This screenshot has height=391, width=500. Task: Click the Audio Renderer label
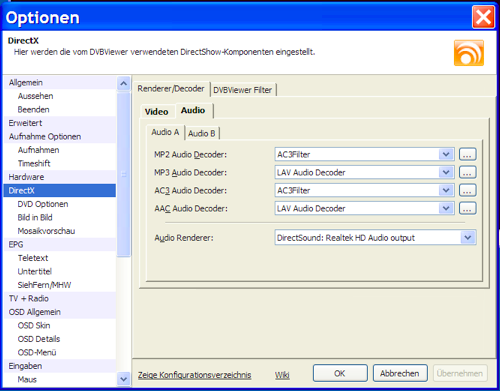184,238
